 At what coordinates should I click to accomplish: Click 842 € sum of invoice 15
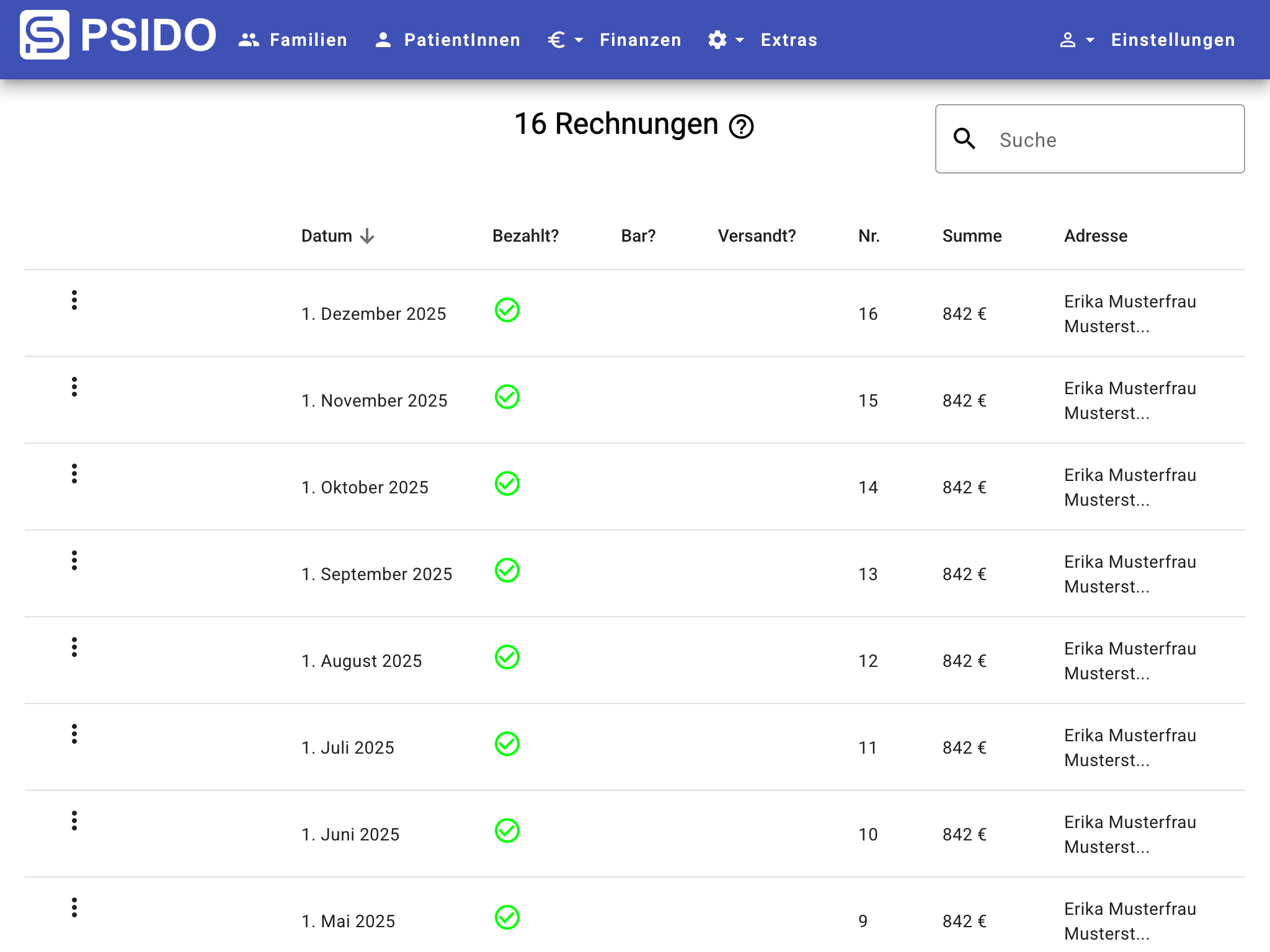[964, 400]
